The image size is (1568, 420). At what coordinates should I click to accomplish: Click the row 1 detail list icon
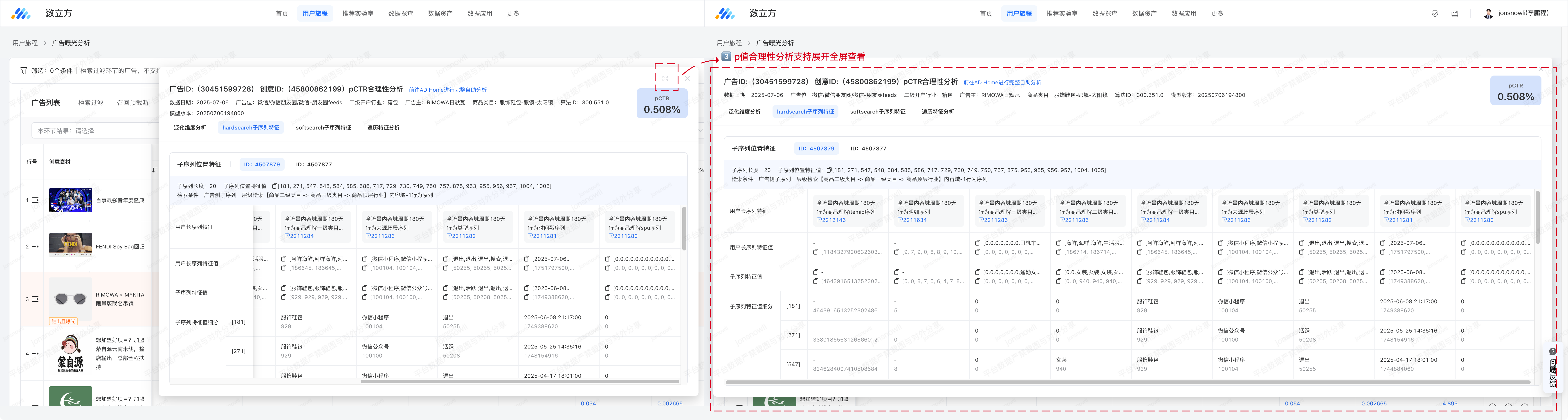(x=35, y=200)
